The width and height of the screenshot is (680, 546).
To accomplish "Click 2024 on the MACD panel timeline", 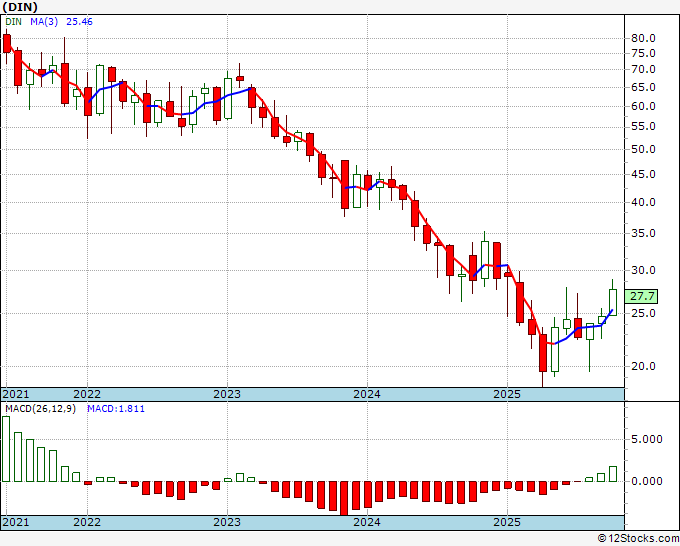I will click(x=367, y=523).
